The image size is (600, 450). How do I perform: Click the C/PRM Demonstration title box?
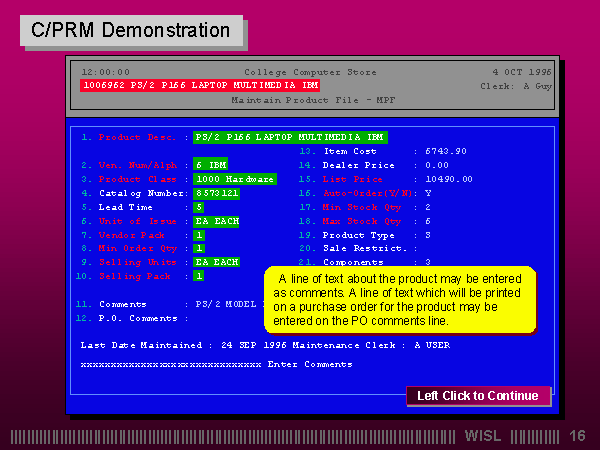point(130,30)
